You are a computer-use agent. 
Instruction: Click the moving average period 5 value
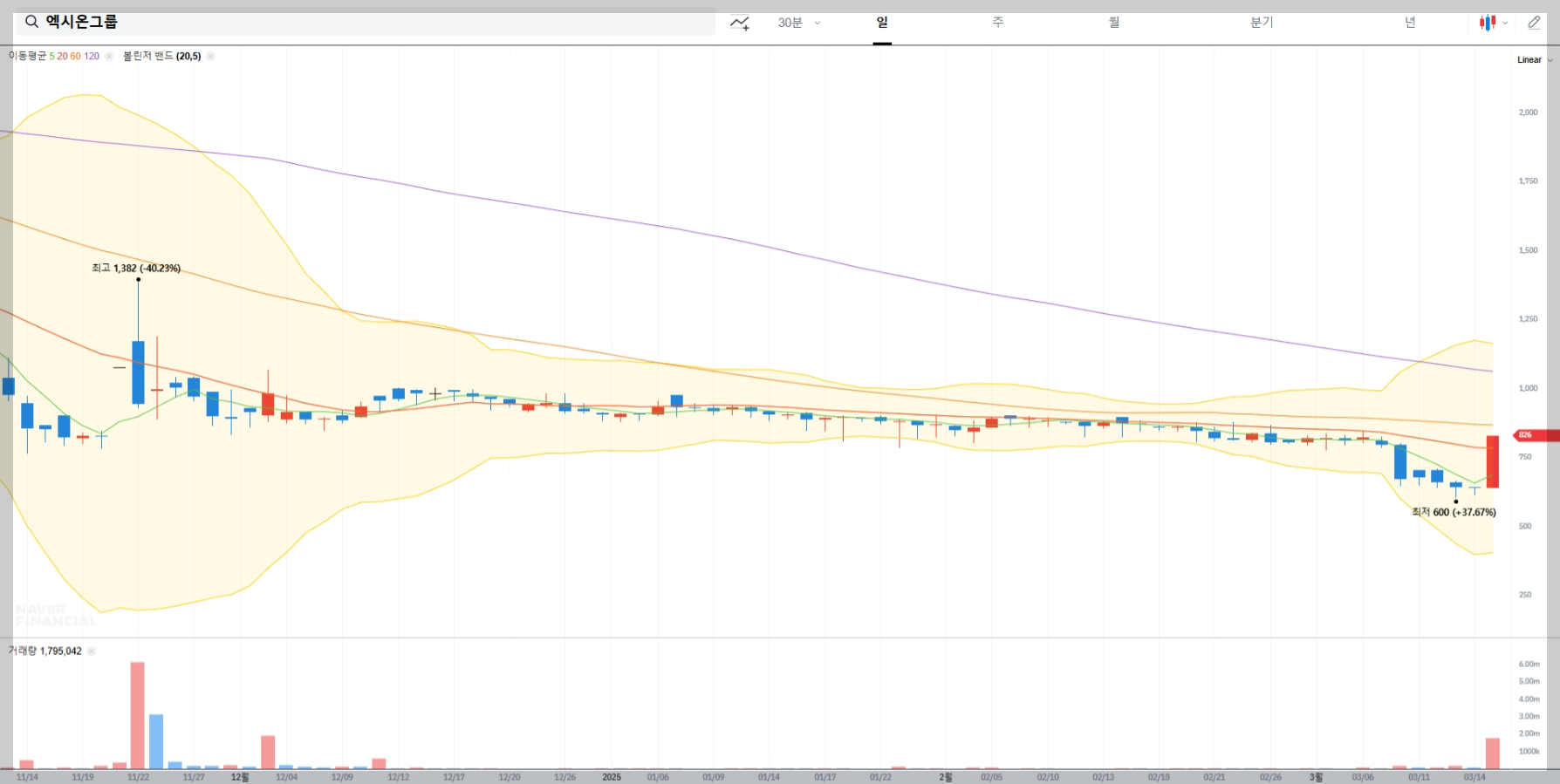tap(52, 57)
